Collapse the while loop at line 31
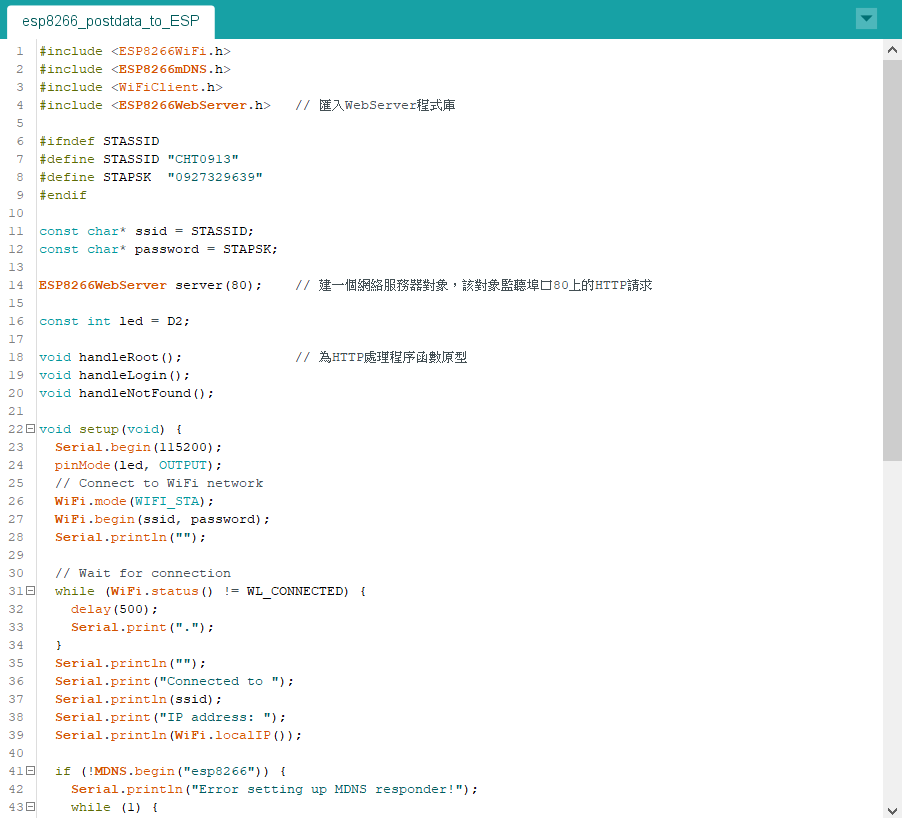Viewport: 902px width, 818px height. [30, 591]
